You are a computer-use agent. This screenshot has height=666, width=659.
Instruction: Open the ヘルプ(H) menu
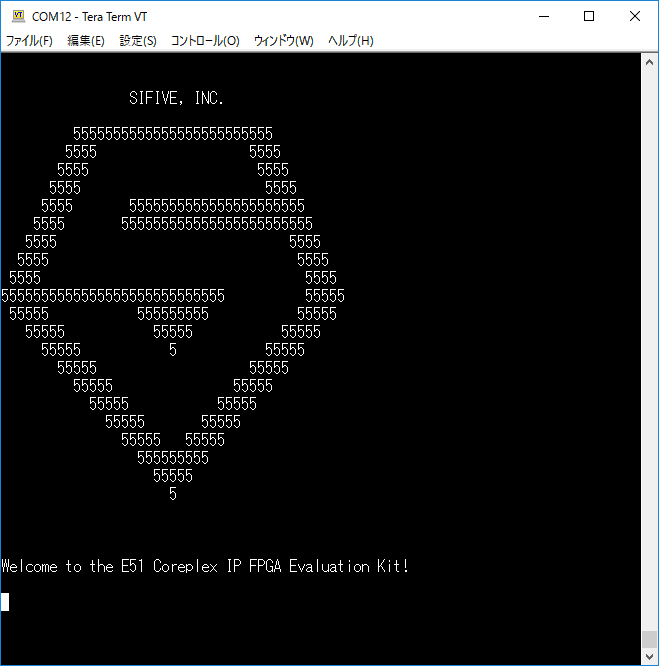point(351,41)
